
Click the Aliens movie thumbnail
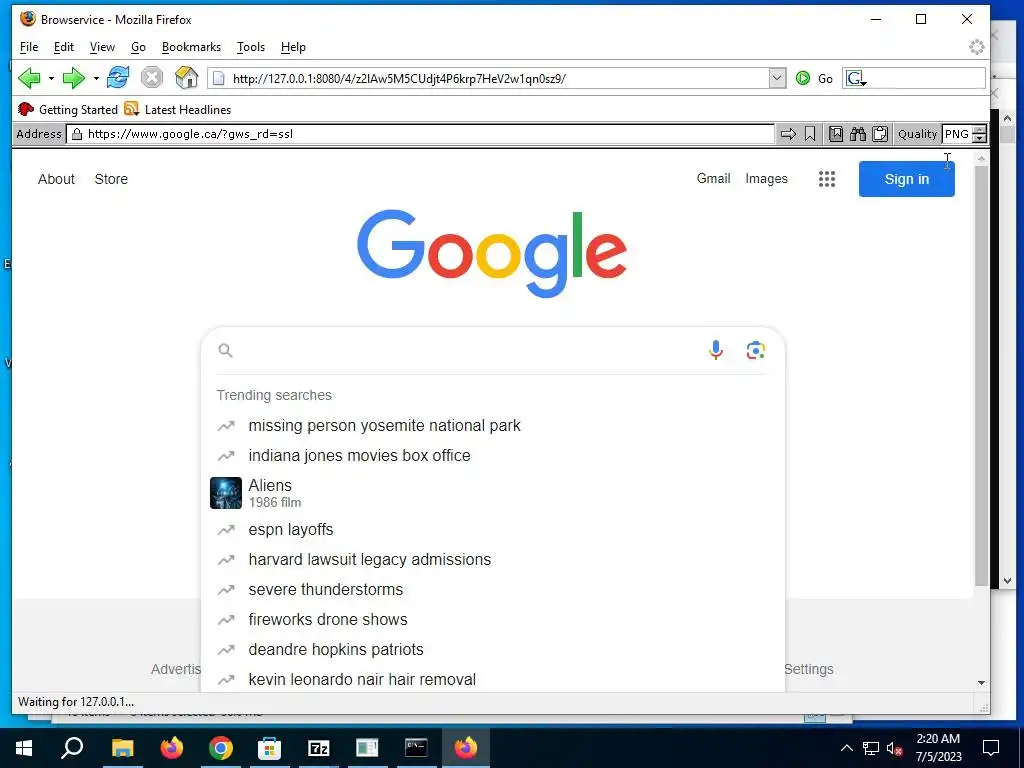click(226, 493)
